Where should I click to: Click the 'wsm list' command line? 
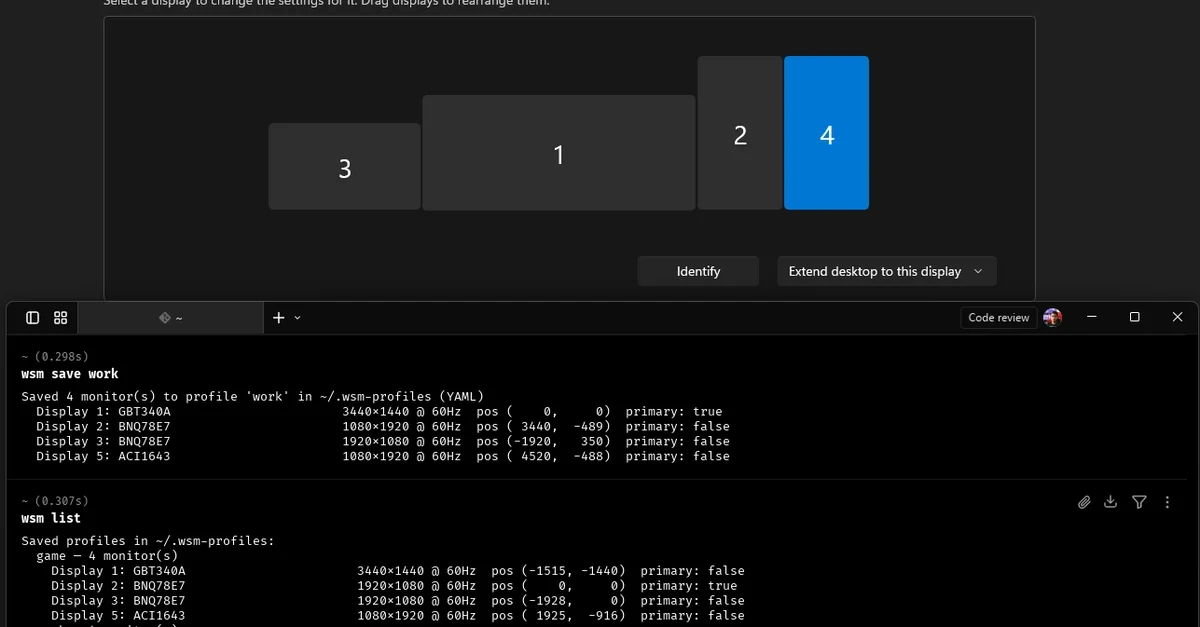click(51, 518)
